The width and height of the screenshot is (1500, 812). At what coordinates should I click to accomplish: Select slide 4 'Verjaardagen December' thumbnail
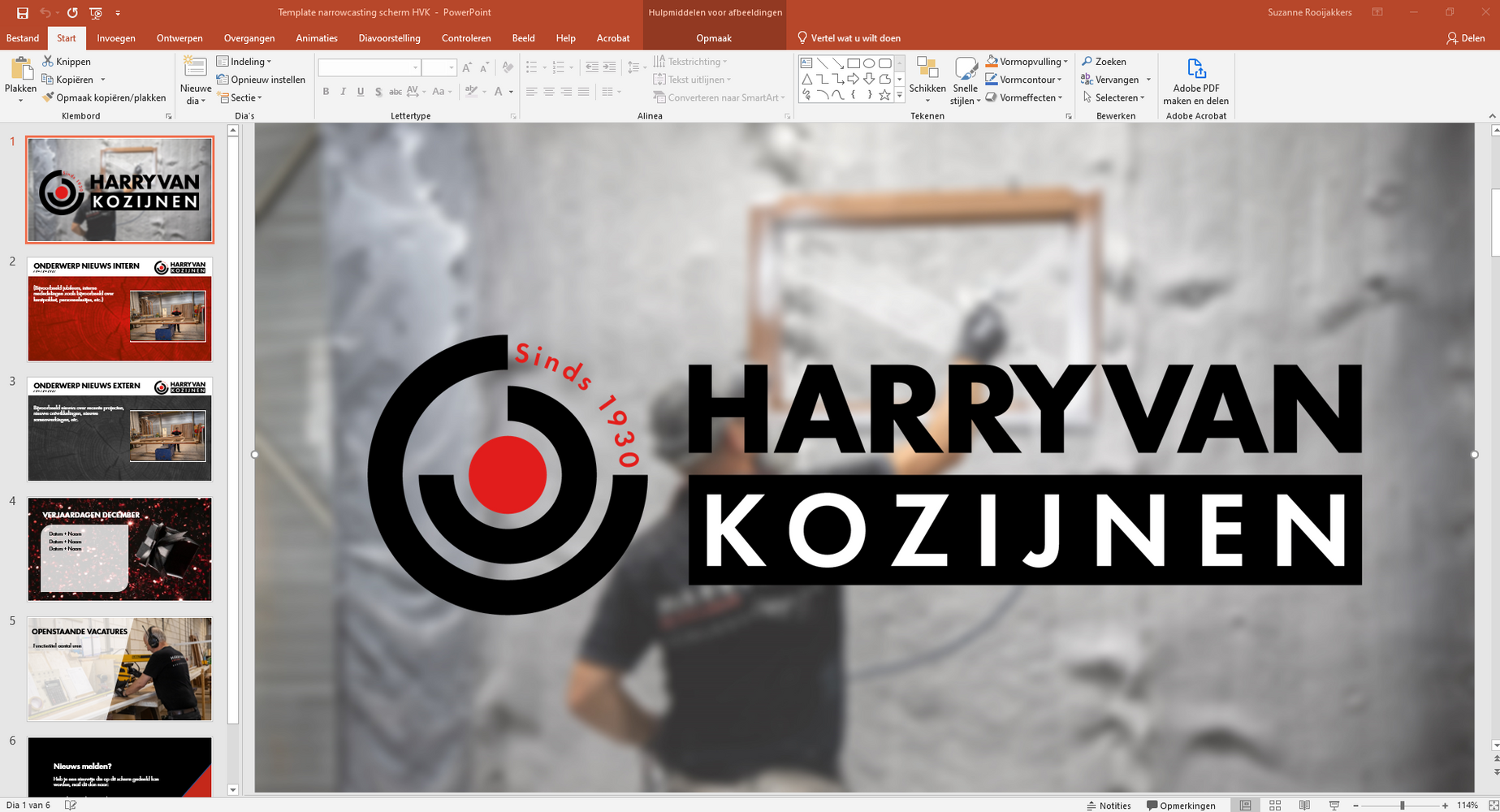pos(119,549)
